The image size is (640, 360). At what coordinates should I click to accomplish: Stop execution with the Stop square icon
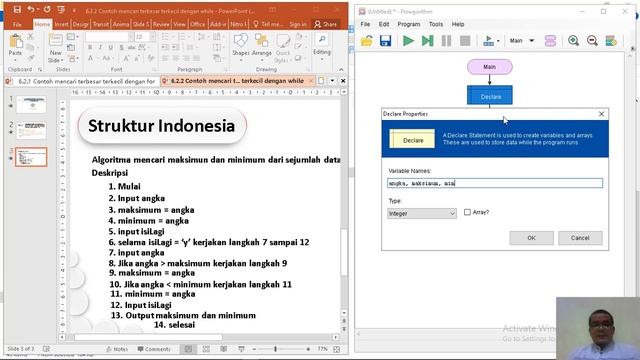pyautogui.click(x=465, y=41)
